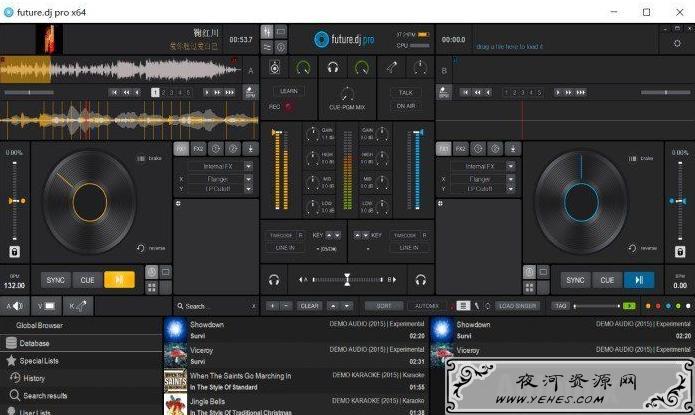Screen dimensions: 695x415
Task: Toggle the AUTOMIX button
Action: click(426, 306)
